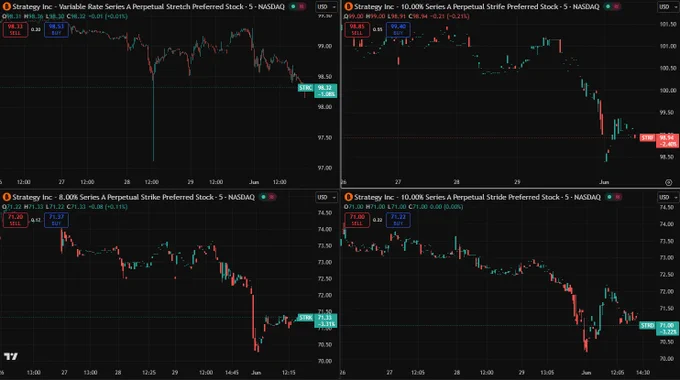The width and height of the screenshot is (680, 380).
Task: Click green market status dot on Stride chart
Action: 609,197
